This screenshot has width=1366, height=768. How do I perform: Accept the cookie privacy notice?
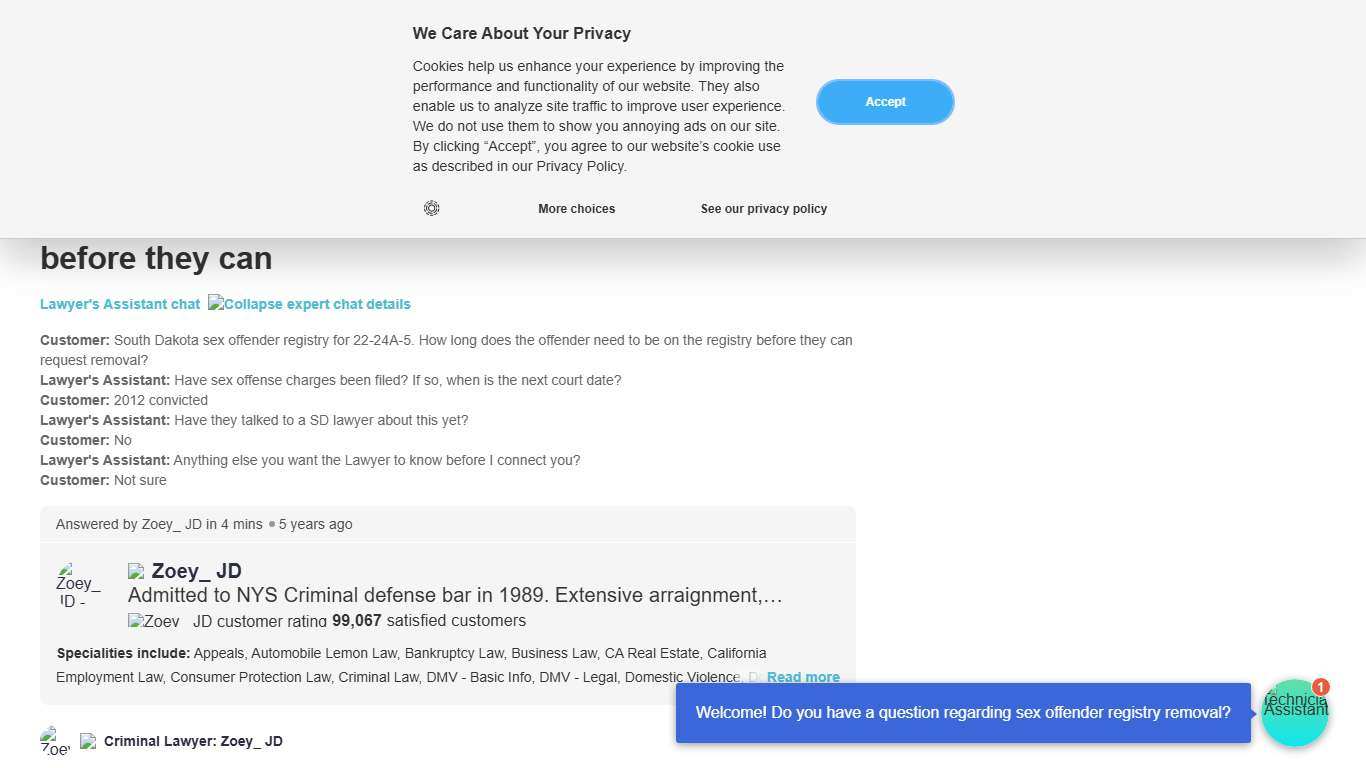click(885, 102)
